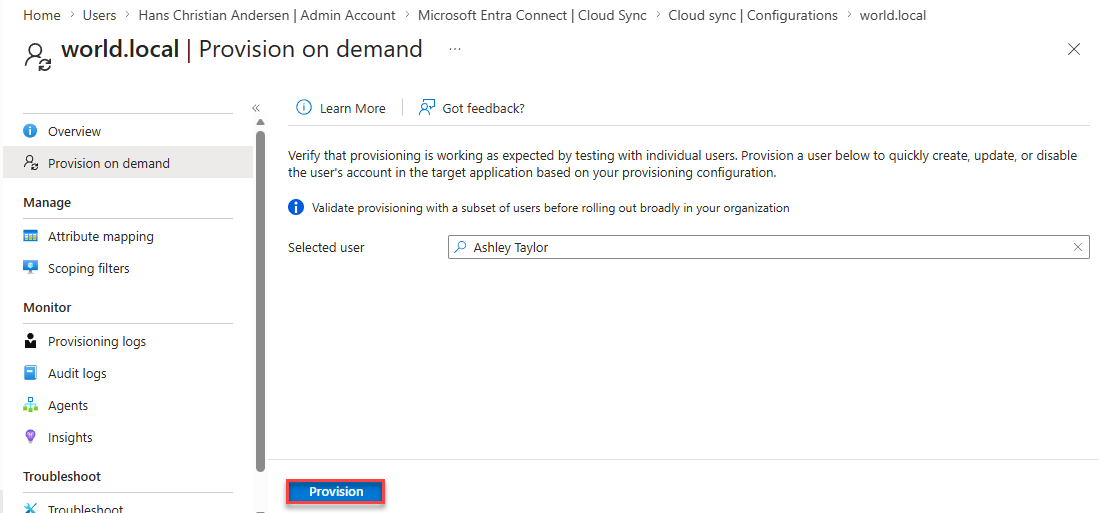Click the sidebar scroll up arrow
The height and width of the screenshot is (513, 1099).
(x=261, y=123)
